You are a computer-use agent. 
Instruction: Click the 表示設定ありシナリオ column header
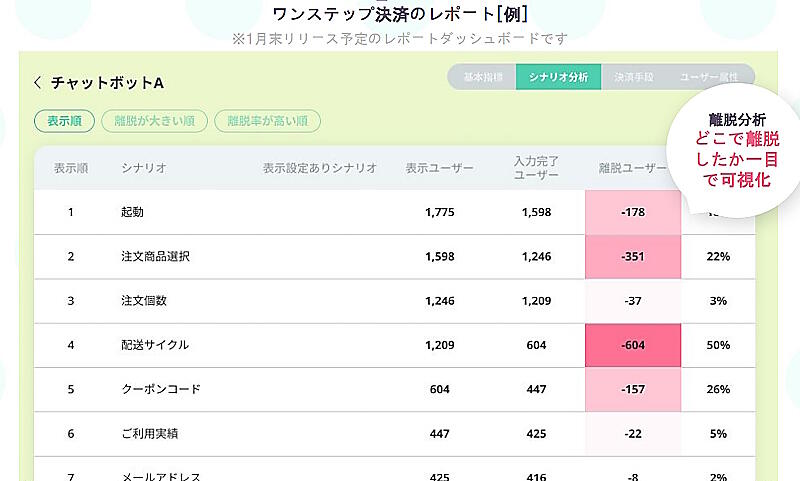click(319, 168)
